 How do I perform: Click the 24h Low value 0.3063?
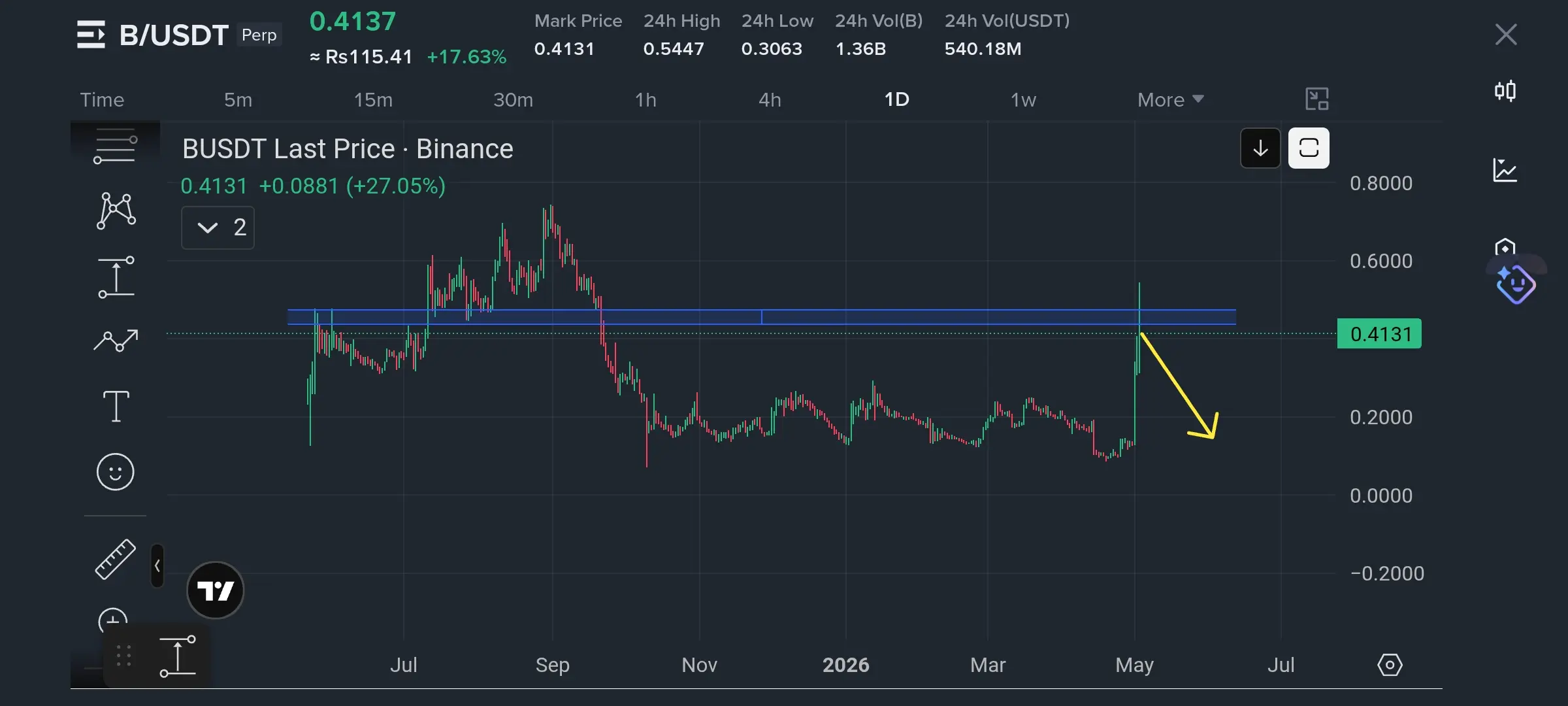(x=772, y=49)
